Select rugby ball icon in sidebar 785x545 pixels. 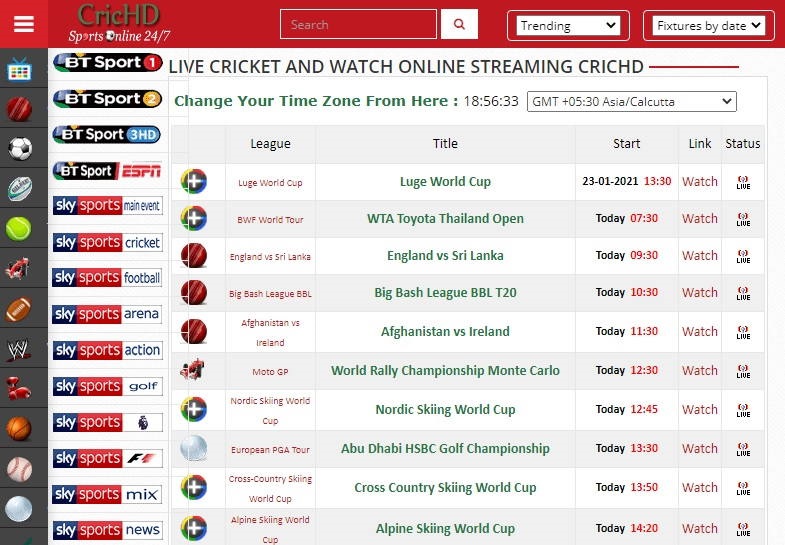[x=20, y=189]
